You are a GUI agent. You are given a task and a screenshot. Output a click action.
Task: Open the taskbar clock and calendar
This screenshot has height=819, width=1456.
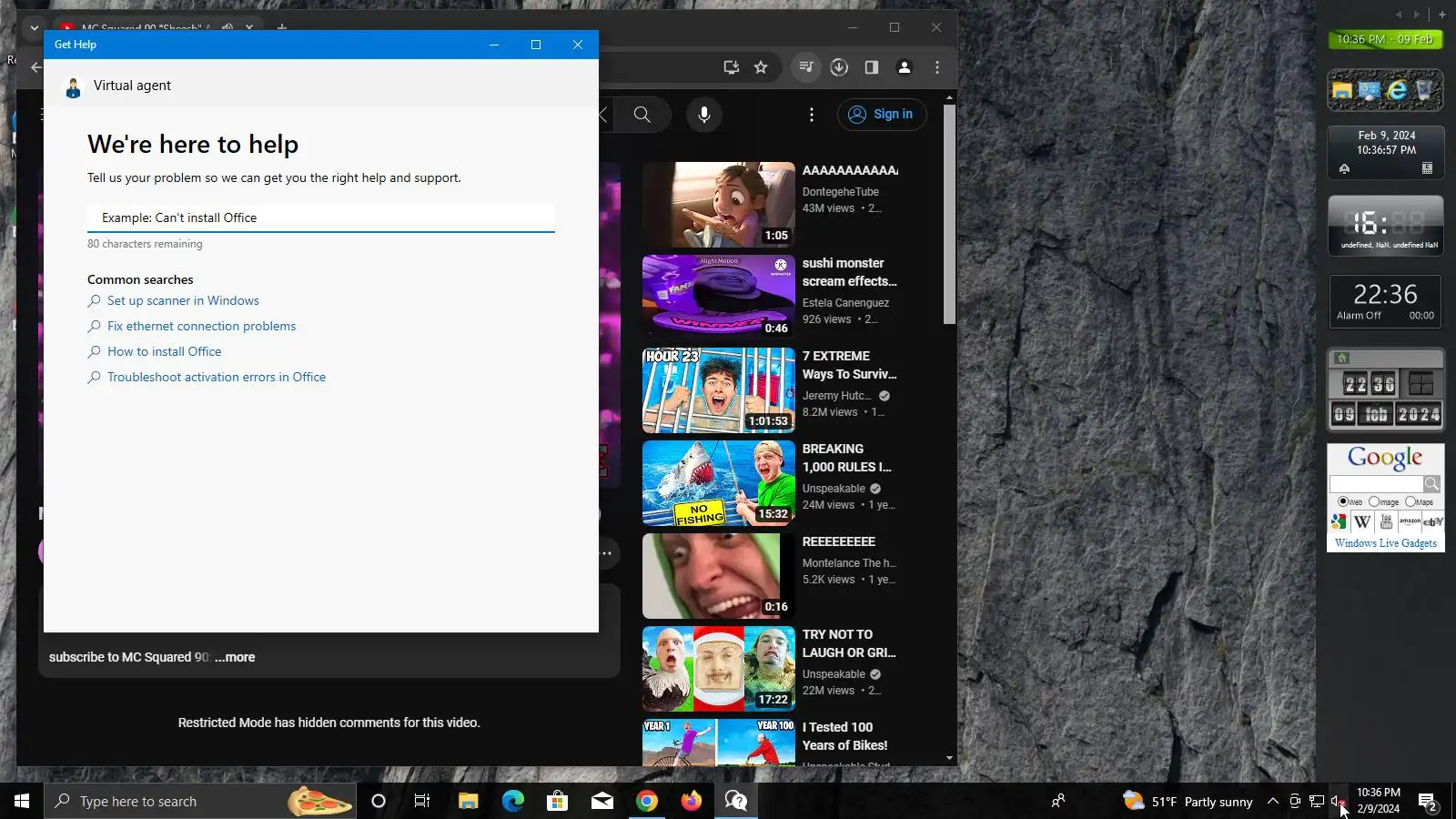coord(1379,801)
